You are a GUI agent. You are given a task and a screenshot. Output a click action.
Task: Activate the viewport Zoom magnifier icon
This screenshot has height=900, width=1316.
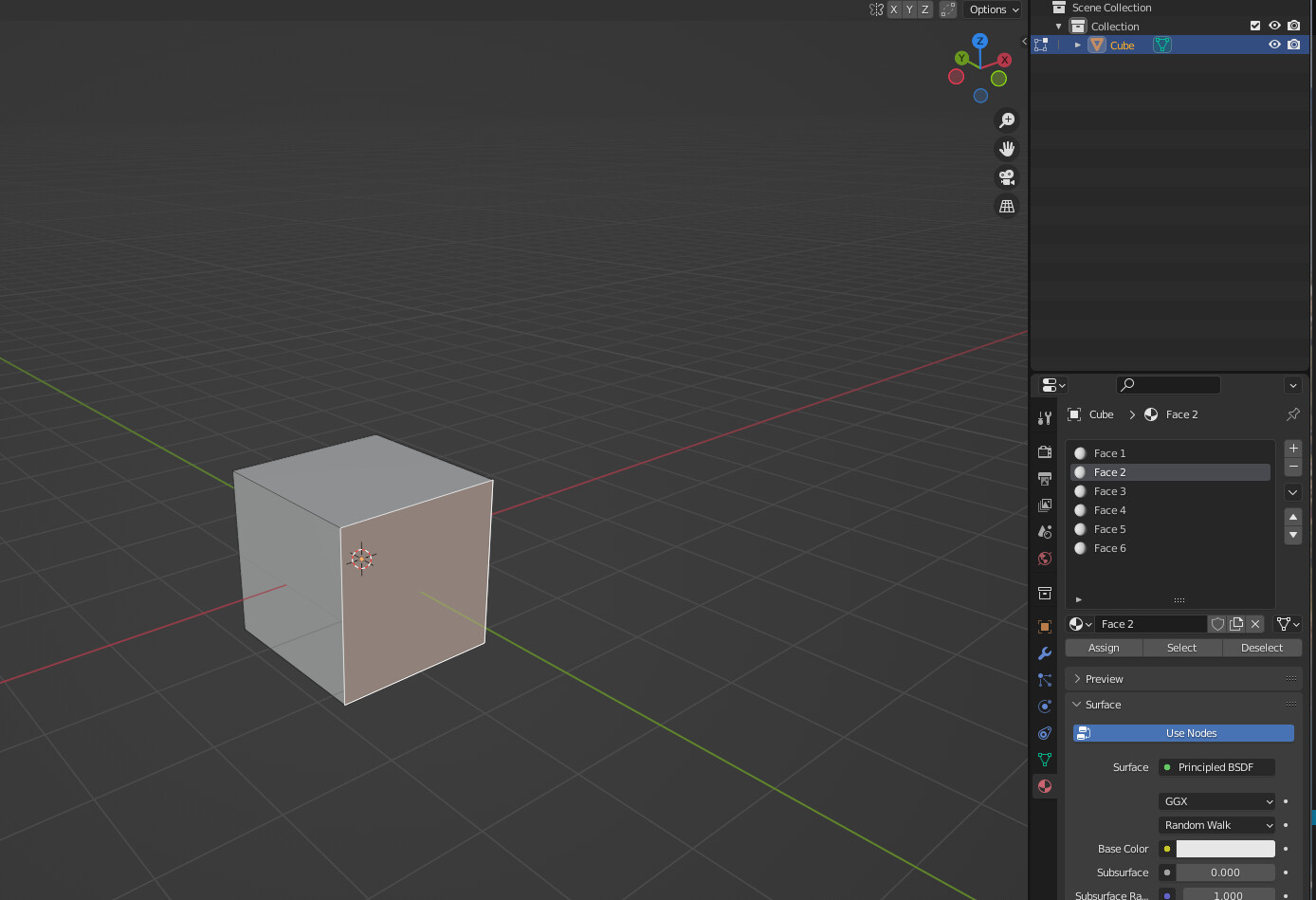click(1006, 119)
